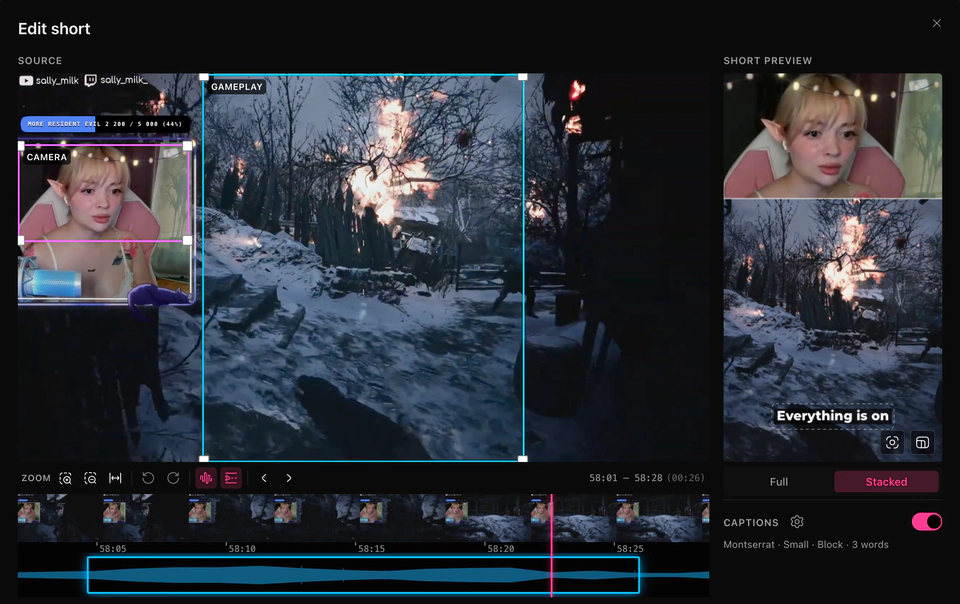Click the bottom-right handle of GAMEPLAY box

coord(523,458)
